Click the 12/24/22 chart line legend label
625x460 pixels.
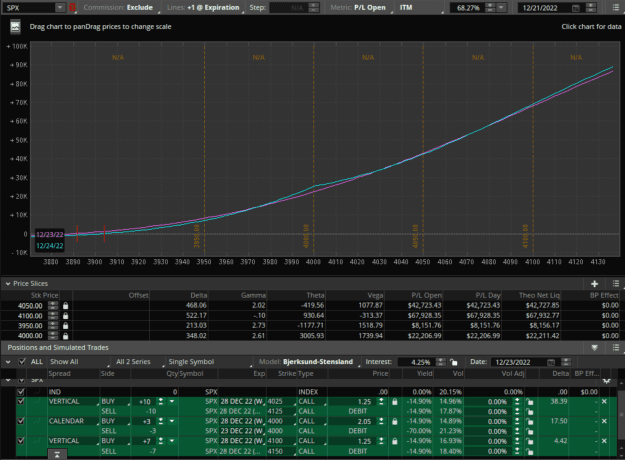(49, 246)
